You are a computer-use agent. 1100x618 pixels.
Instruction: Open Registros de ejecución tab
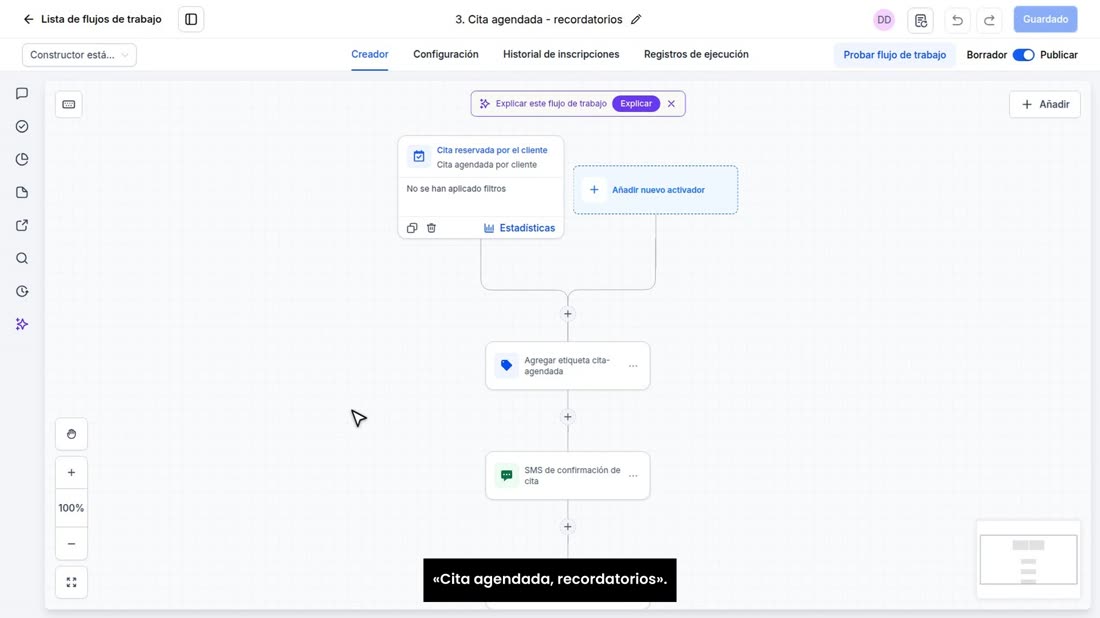click(x=696, y=55)
